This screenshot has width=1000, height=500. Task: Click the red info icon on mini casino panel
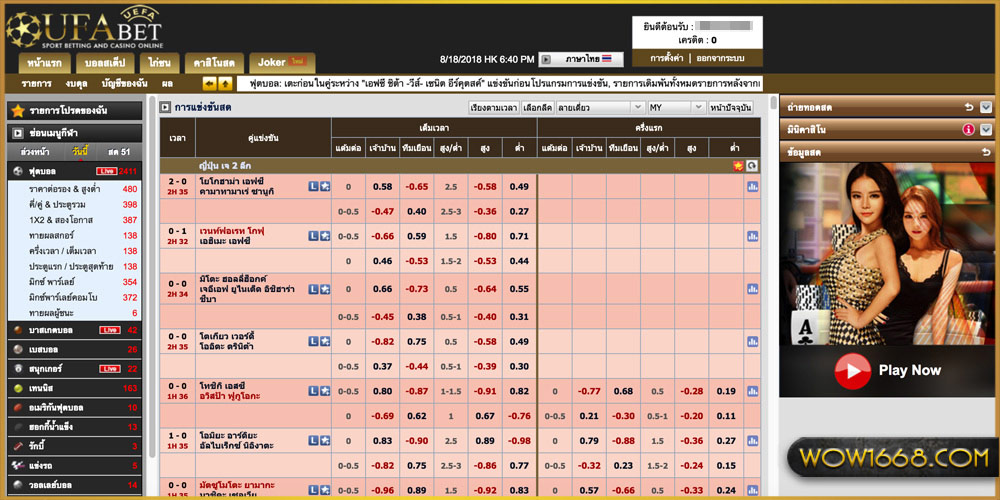point(968,130)
